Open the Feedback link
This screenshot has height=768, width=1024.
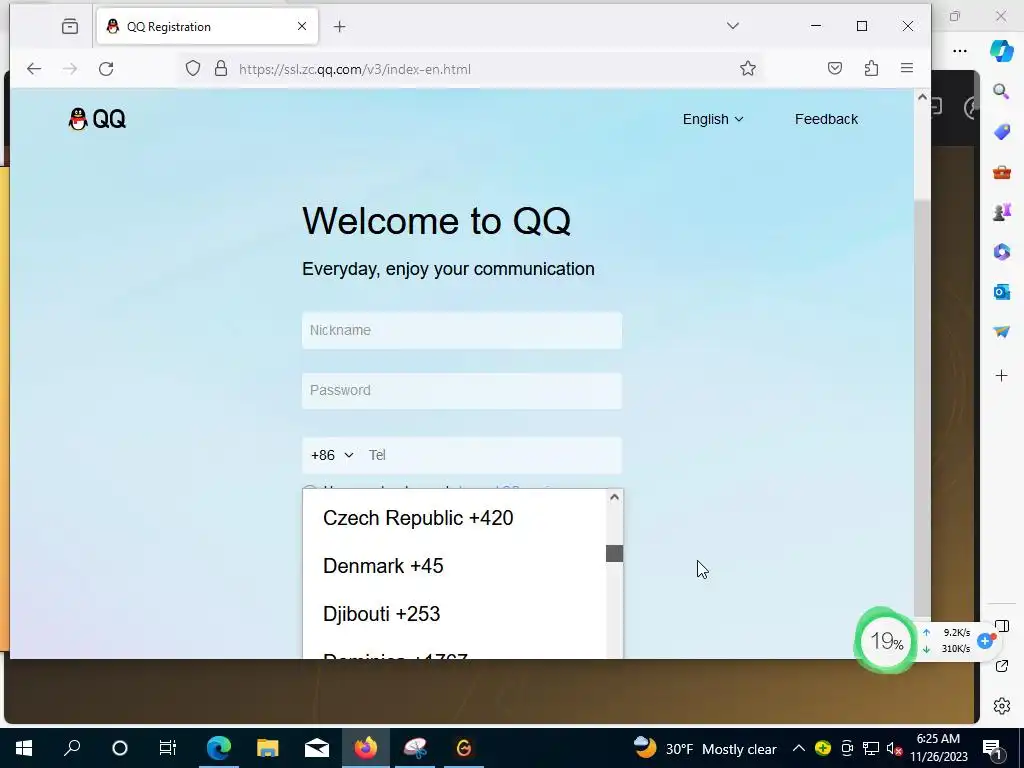826,119
